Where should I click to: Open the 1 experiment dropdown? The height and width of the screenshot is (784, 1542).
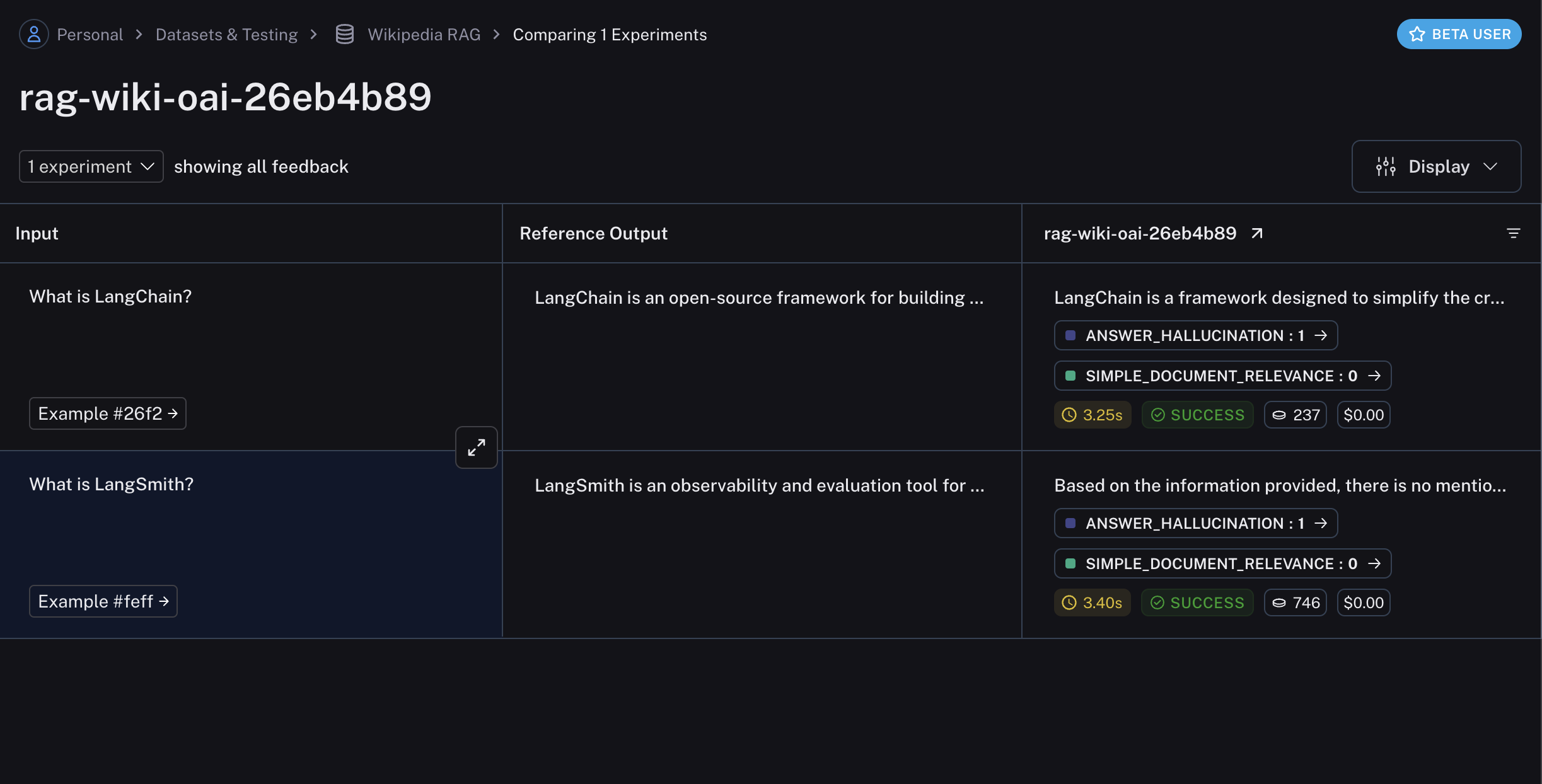pyautogui.click(x=91, y=166)
